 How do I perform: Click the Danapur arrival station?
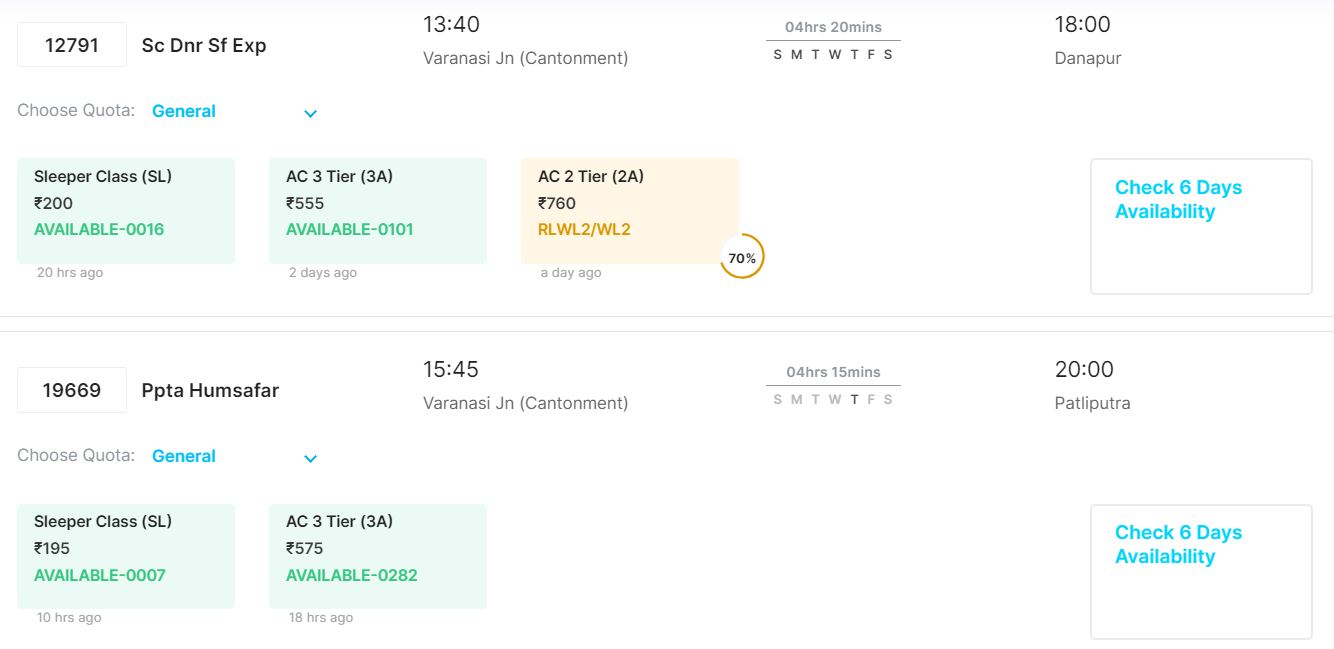[1088, 58]
